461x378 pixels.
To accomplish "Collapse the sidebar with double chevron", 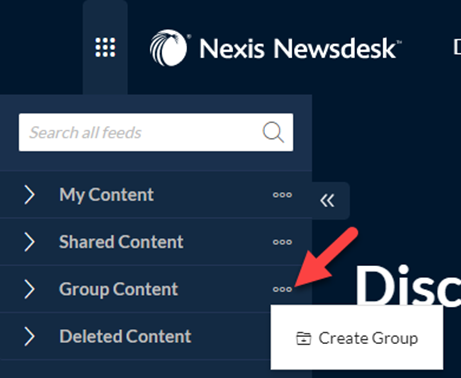I will pos(327,201).
